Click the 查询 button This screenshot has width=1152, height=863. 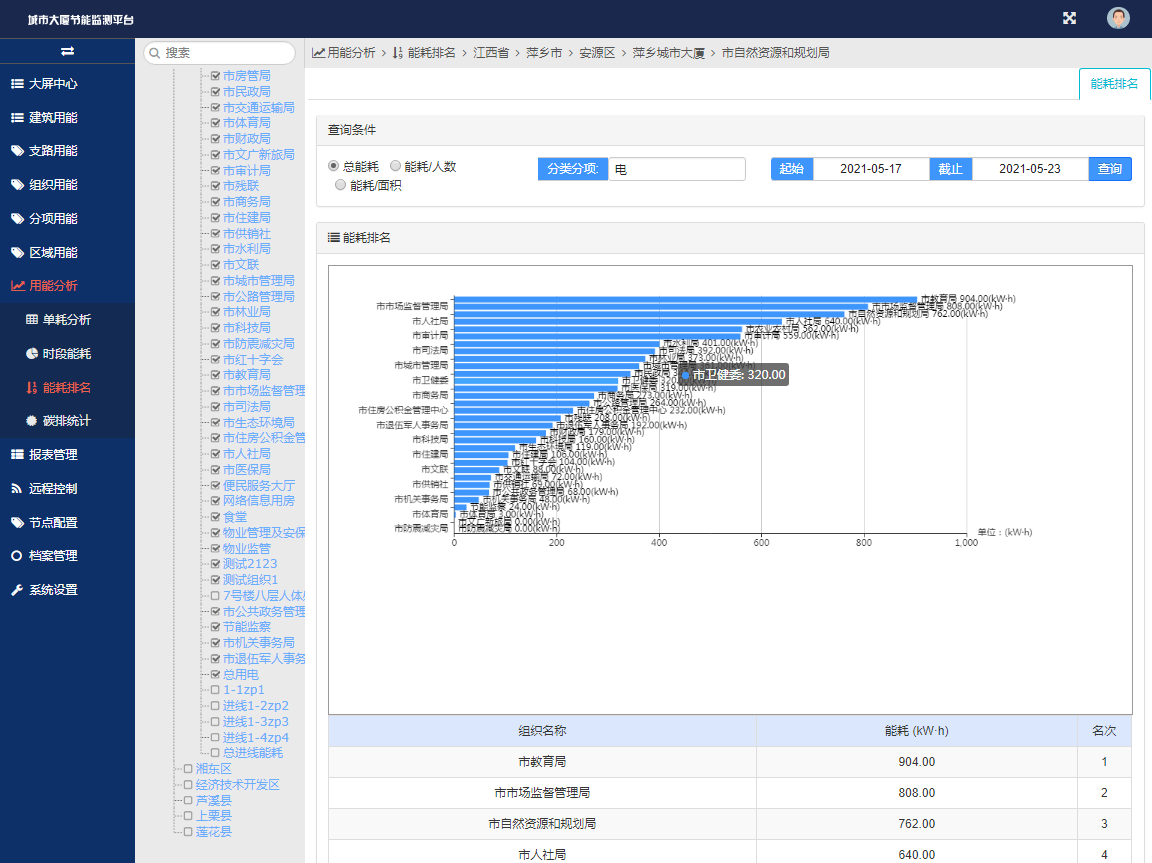click(x=1110, y=169)
